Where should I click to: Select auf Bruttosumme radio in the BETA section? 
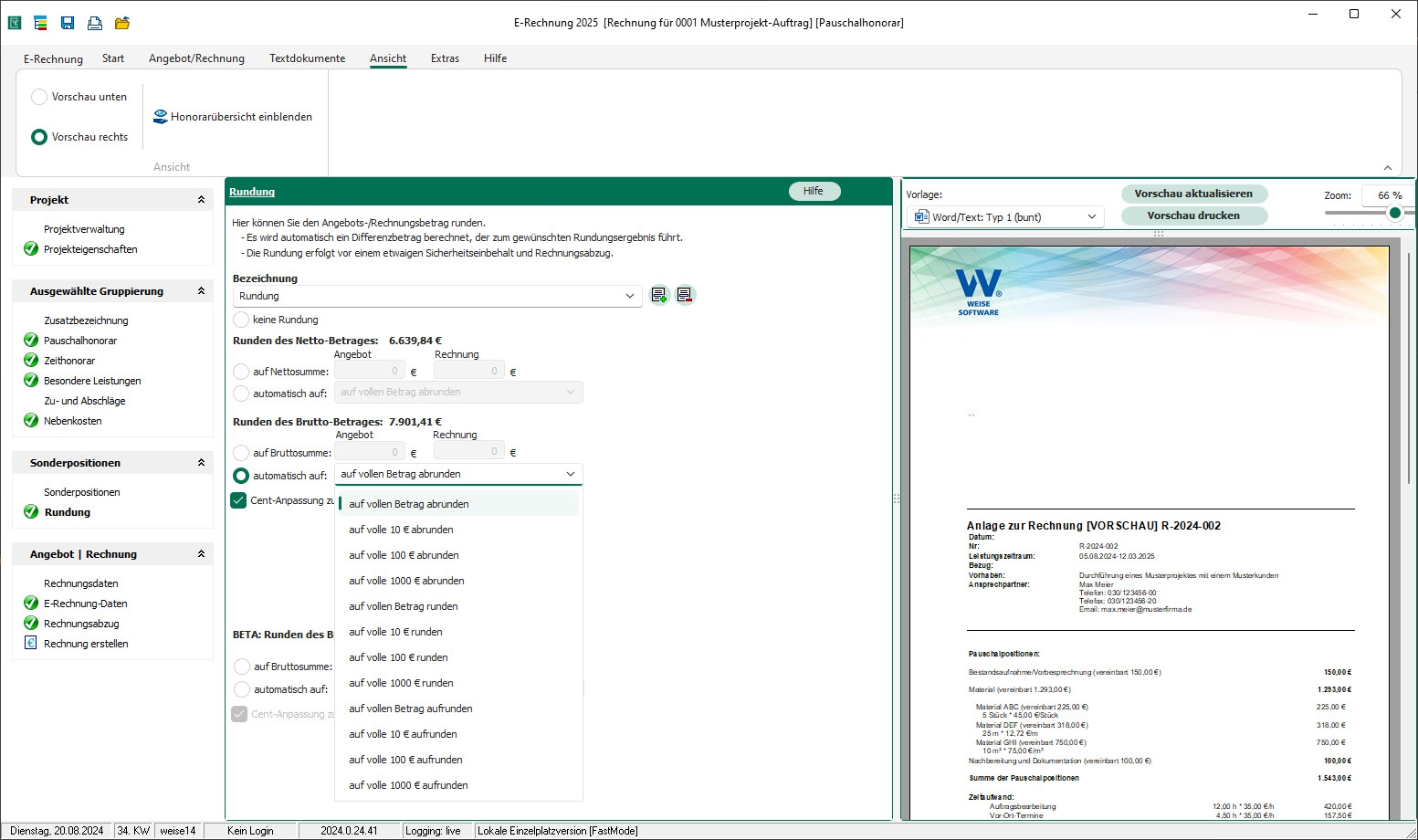coord(242,667)
